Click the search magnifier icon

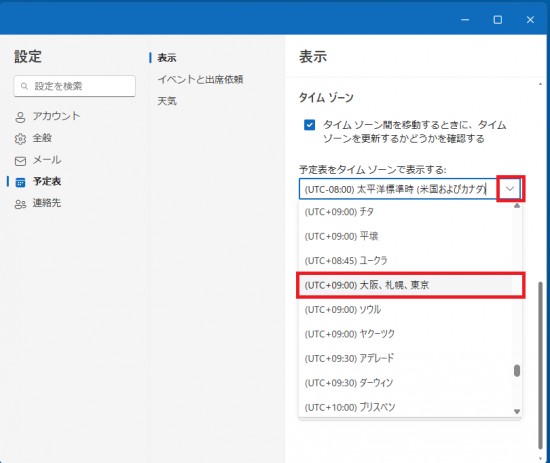coord(24,86)
